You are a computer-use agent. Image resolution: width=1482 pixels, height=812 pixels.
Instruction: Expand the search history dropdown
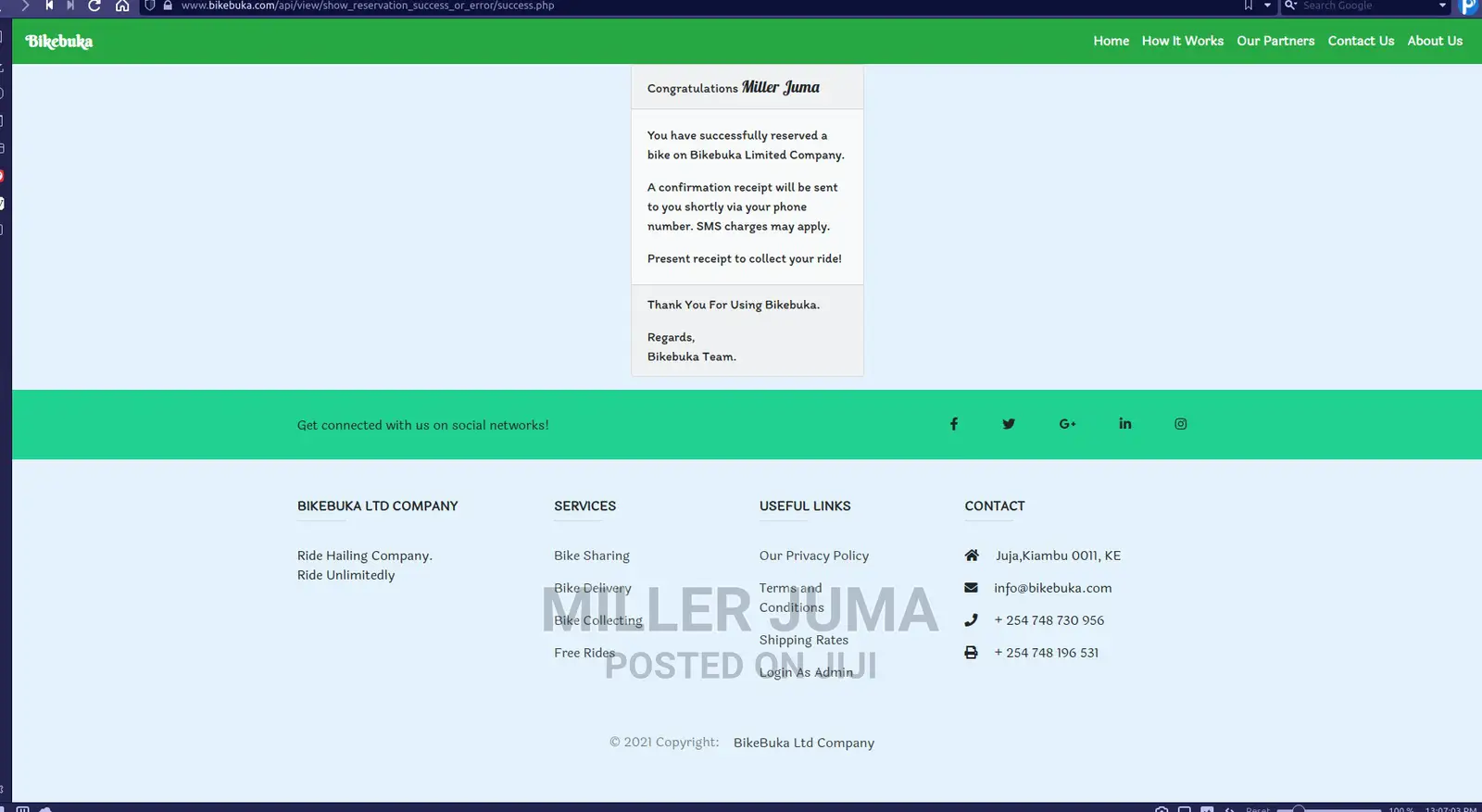pyautogui.click(x=1442, y=6)
